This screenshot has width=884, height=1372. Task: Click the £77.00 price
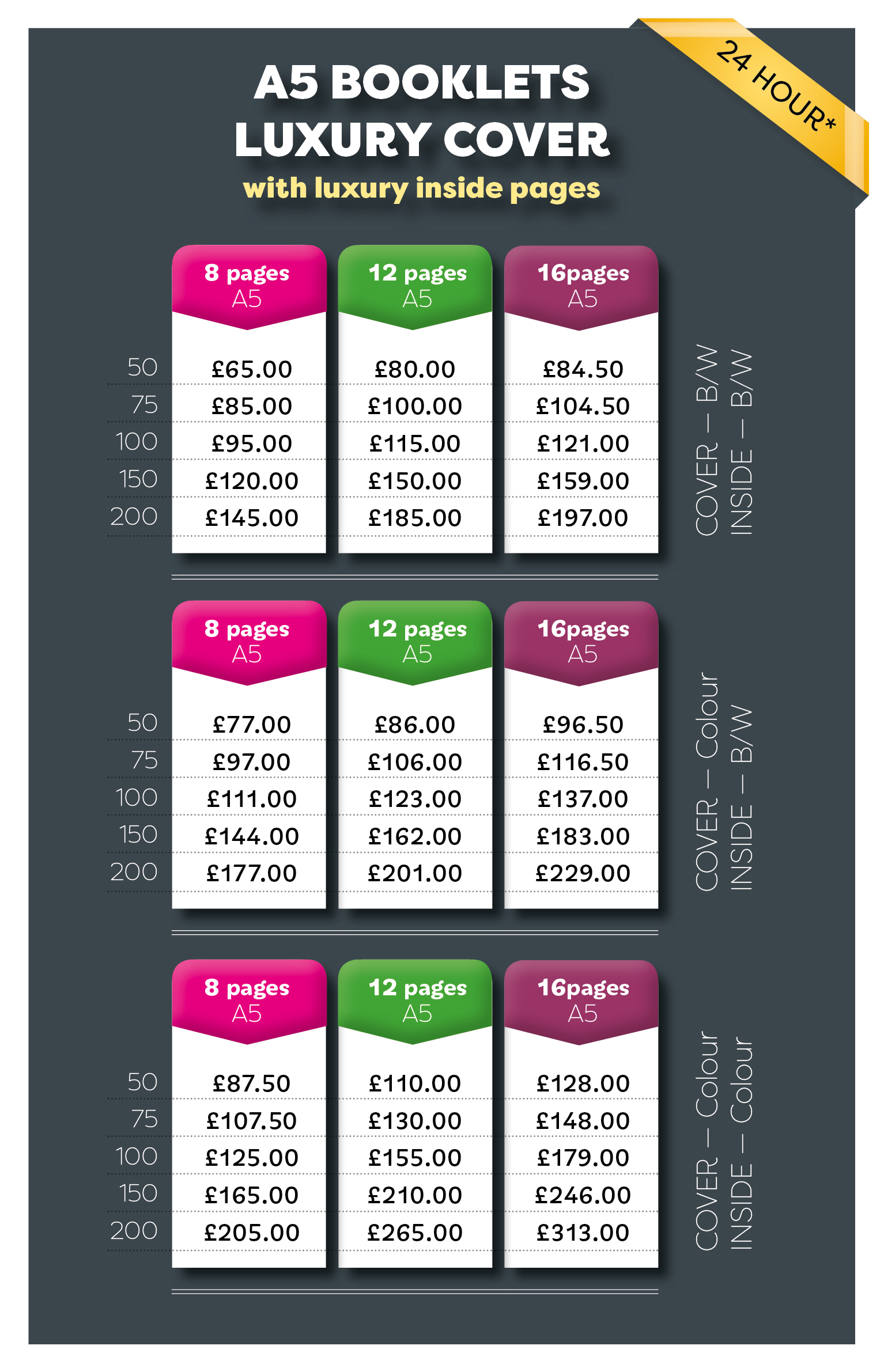point(252,725)
